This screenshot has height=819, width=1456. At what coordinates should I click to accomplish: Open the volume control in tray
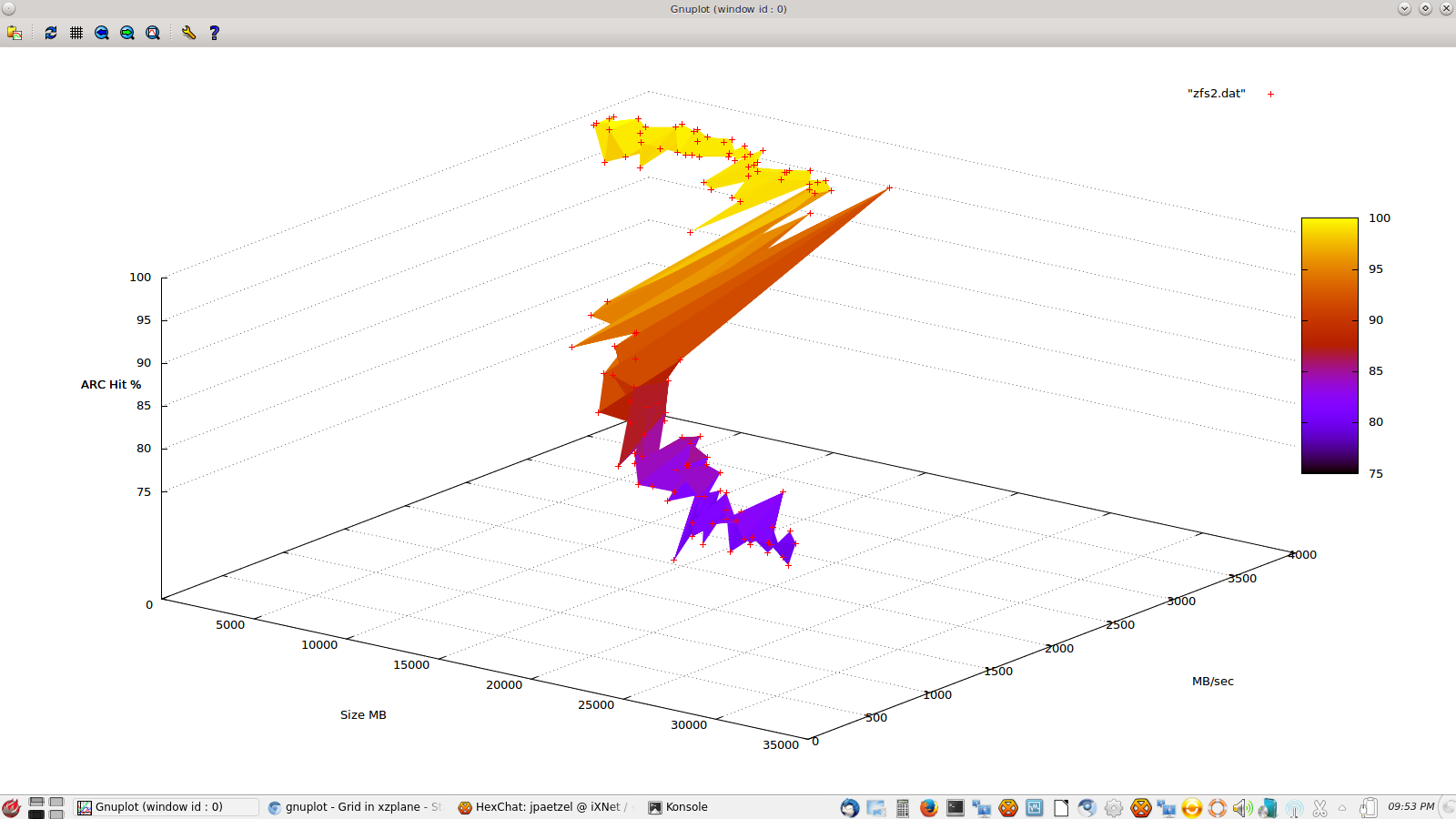(1241, 807)
